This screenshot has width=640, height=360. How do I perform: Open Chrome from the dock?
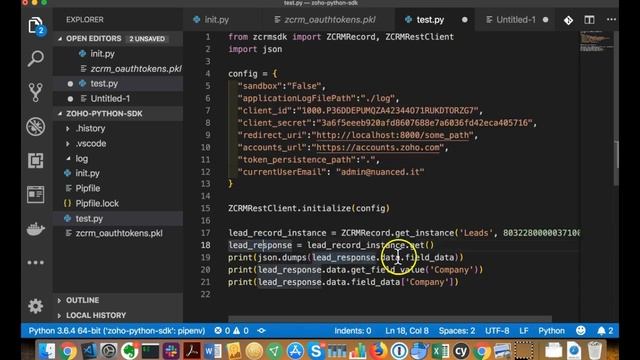point(68,351)
